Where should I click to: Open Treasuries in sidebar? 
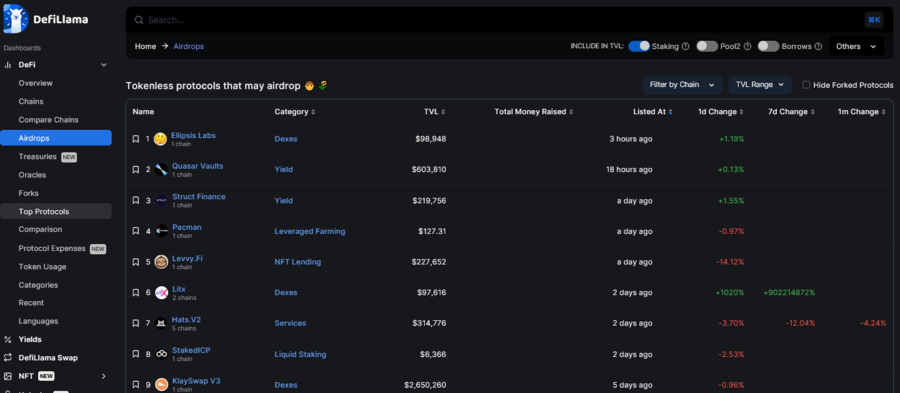pyautogui.click(x=37, y=157)
